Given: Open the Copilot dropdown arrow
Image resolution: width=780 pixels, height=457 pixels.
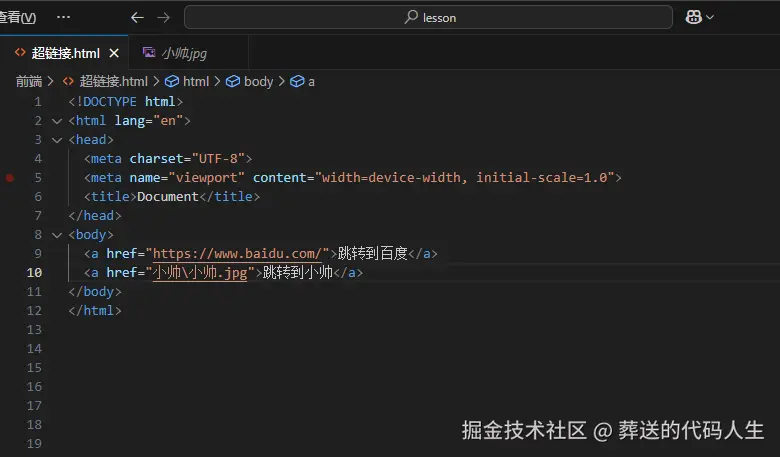Looking at the screenshot, I should coord(710,17).
